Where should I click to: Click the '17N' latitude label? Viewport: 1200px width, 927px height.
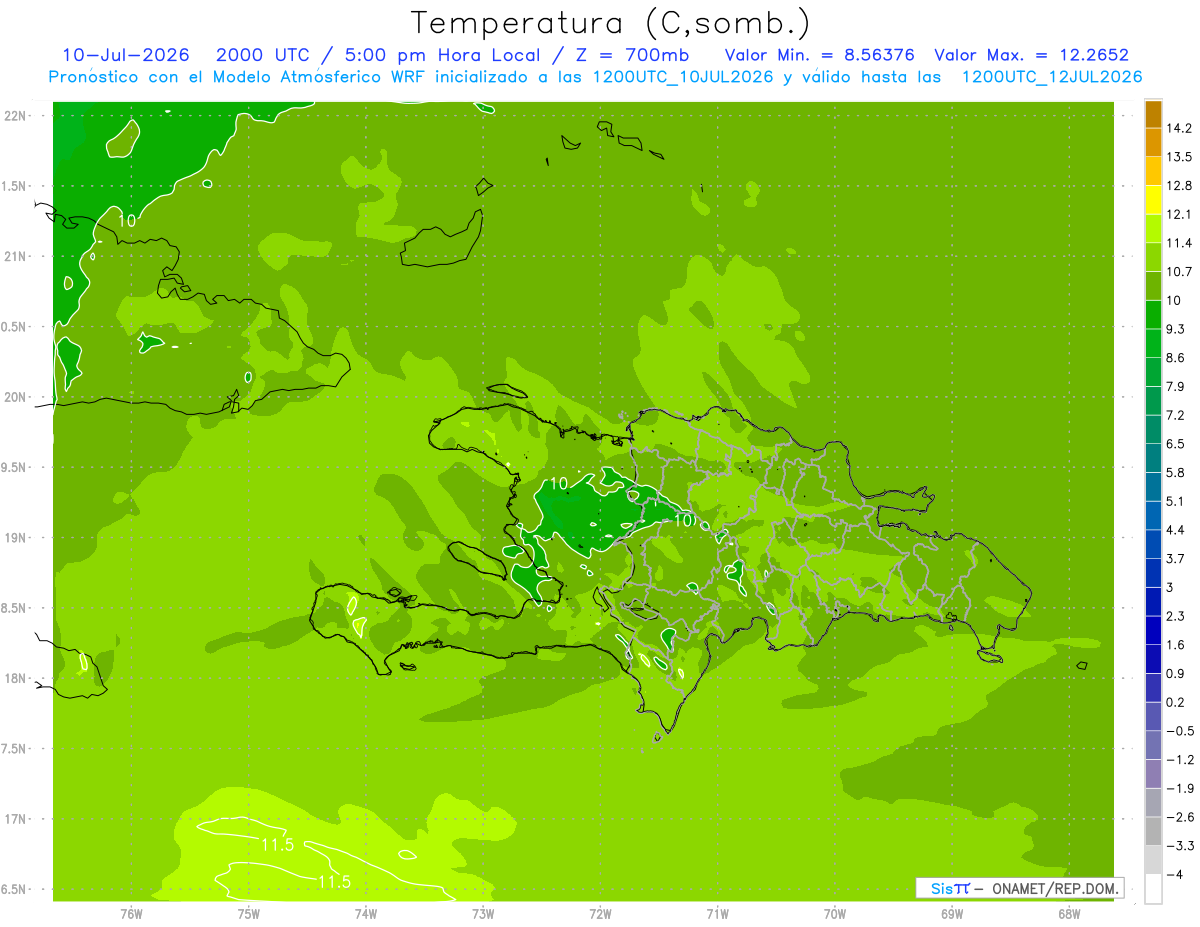tap(15, 819)
